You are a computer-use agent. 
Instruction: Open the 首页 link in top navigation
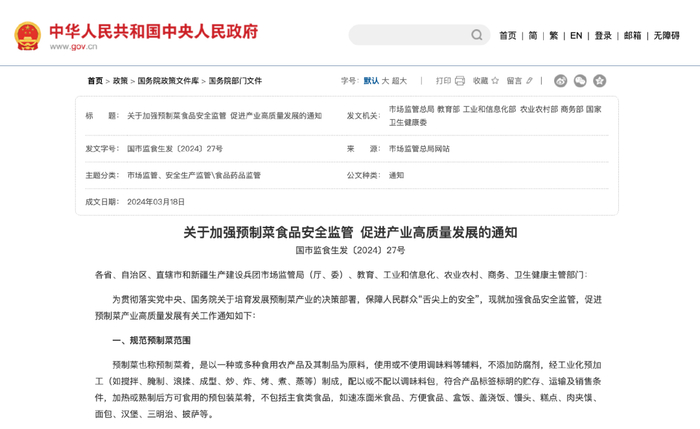tap(508, 35)
